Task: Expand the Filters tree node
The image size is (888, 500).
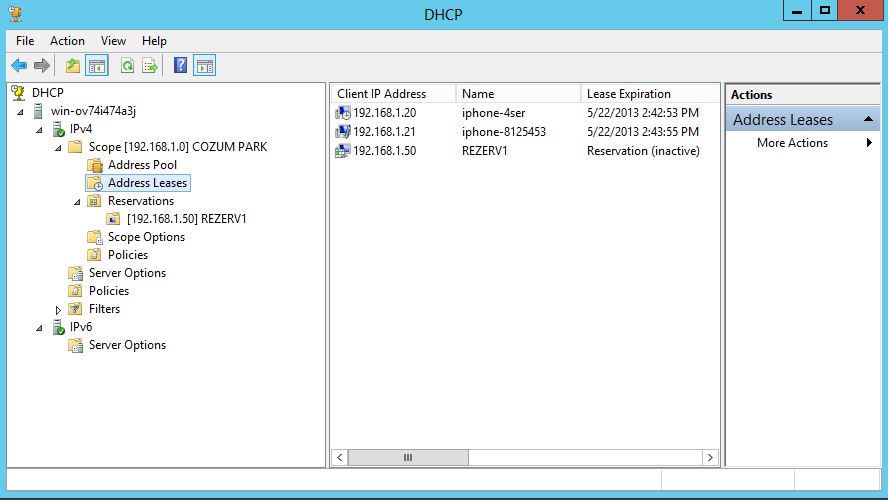Action: click(x=58, y=310)
